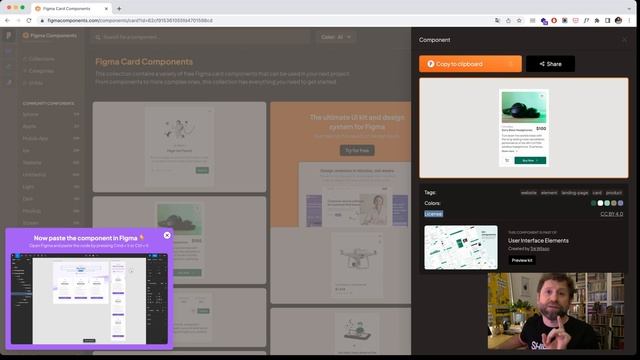Click the 'f?' font extension icon
The width and height of the screenshot is (640, 360).
pyautogui.click(x=586, y=20)
